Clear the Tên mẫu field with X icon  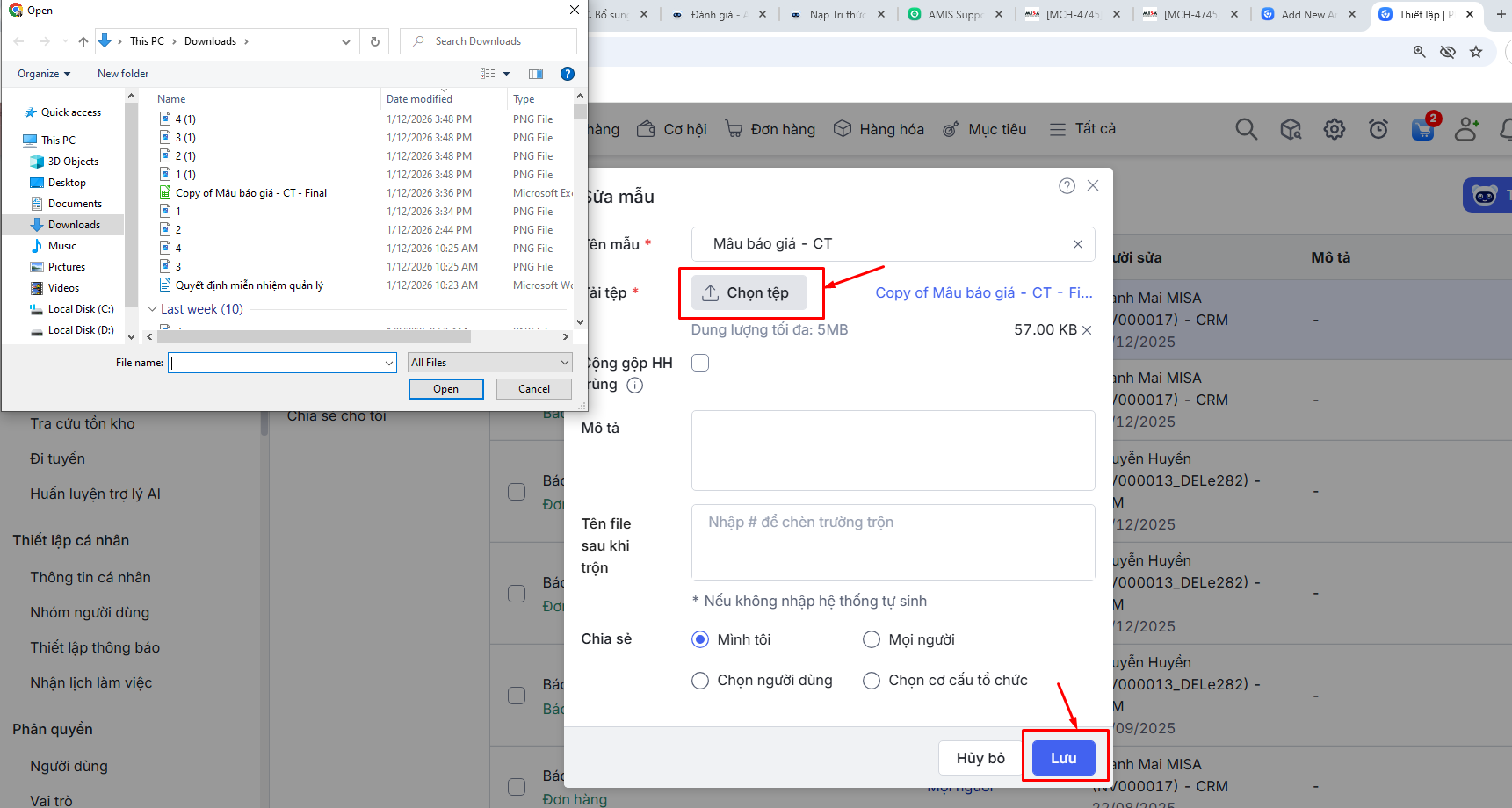[x=1078, y=244]
